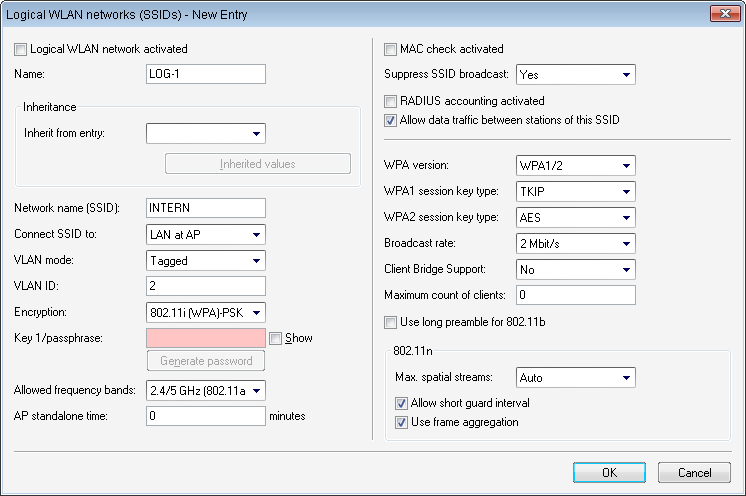
Task: Enable Use long preamble for 802.11b
Action: [x=392, y=323]
